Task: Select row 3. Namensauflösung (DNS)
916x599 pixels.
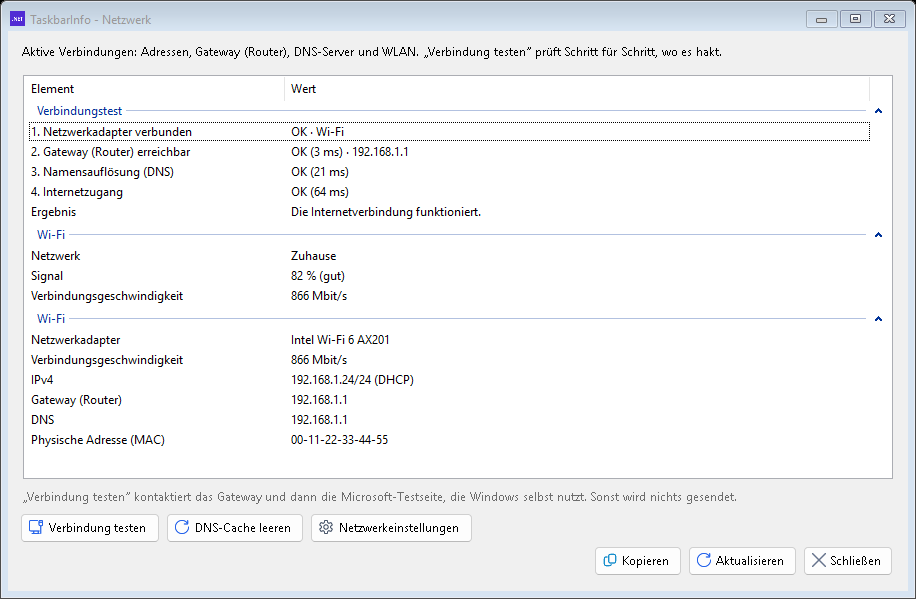Action: click(x=449, y=172)
